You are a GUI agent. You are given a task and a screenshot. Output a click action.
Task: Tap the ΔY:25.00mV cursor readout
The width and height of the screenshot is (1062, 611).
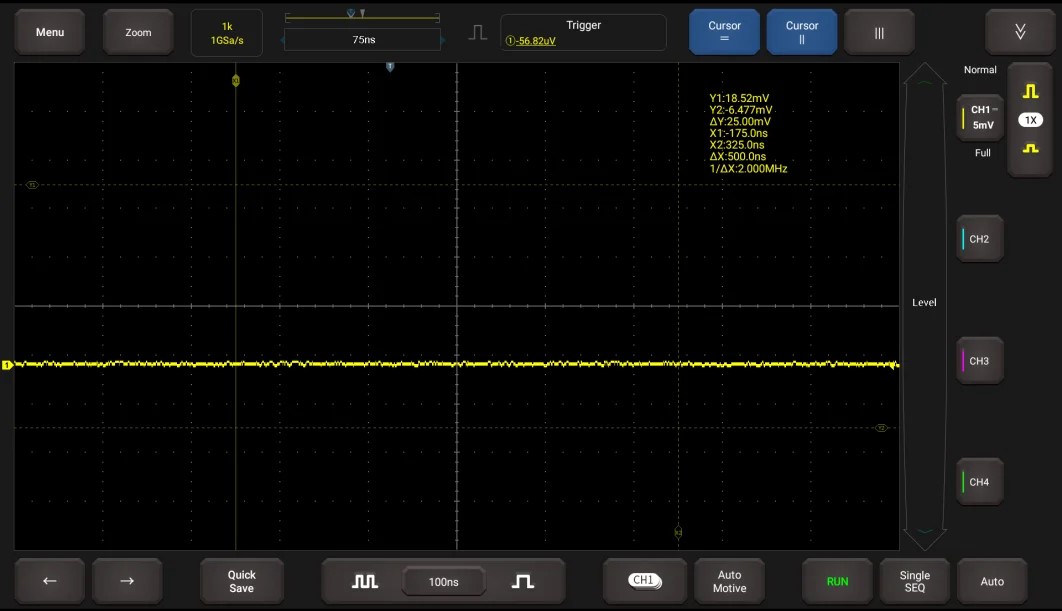tap(740, 121)
